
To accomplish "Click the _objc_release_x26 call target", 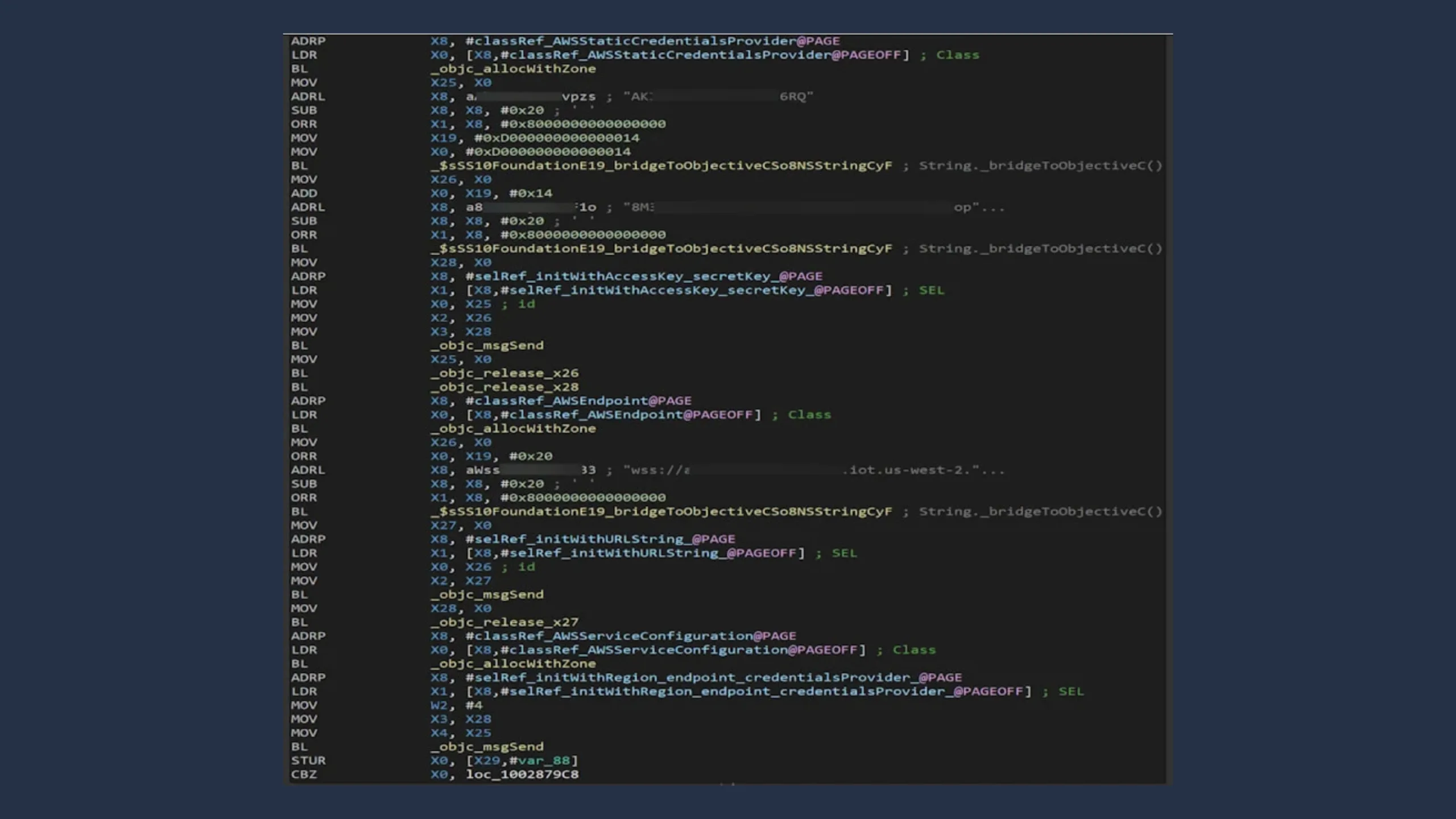I will (x=504, y=373).
